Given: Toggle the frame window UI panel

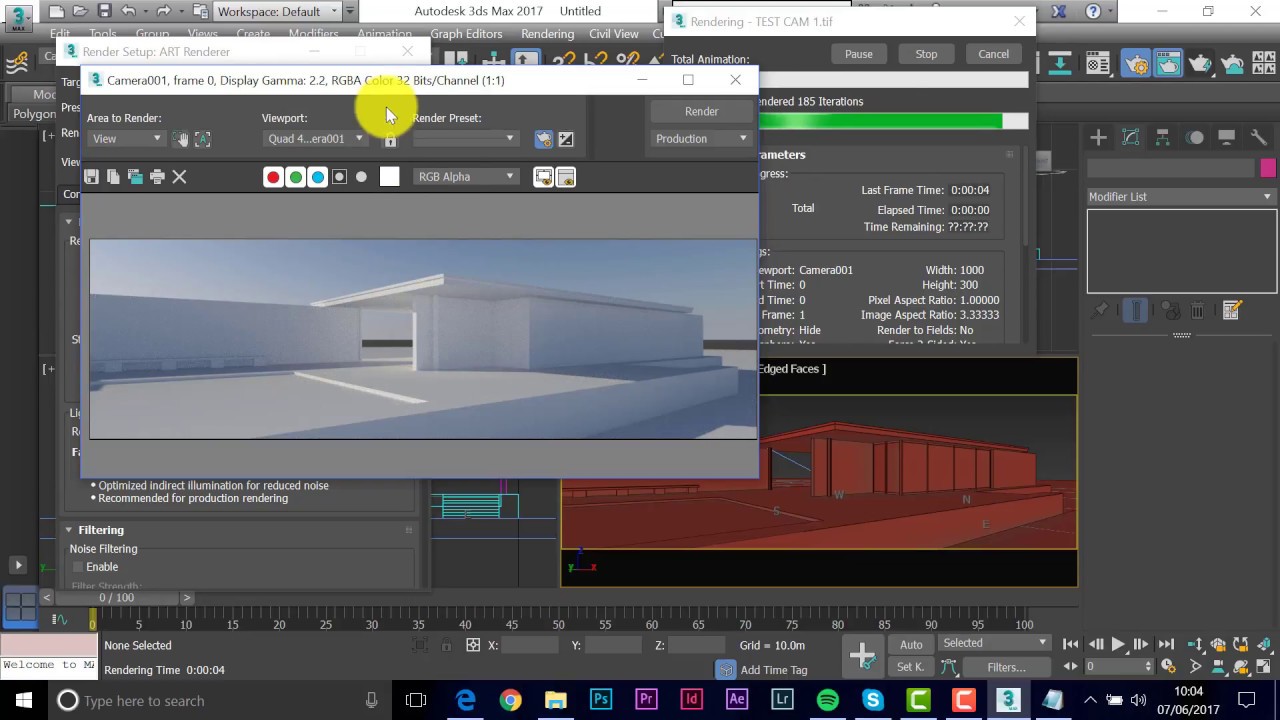Looking at the screenshot, I should click(x=565, y=177).
